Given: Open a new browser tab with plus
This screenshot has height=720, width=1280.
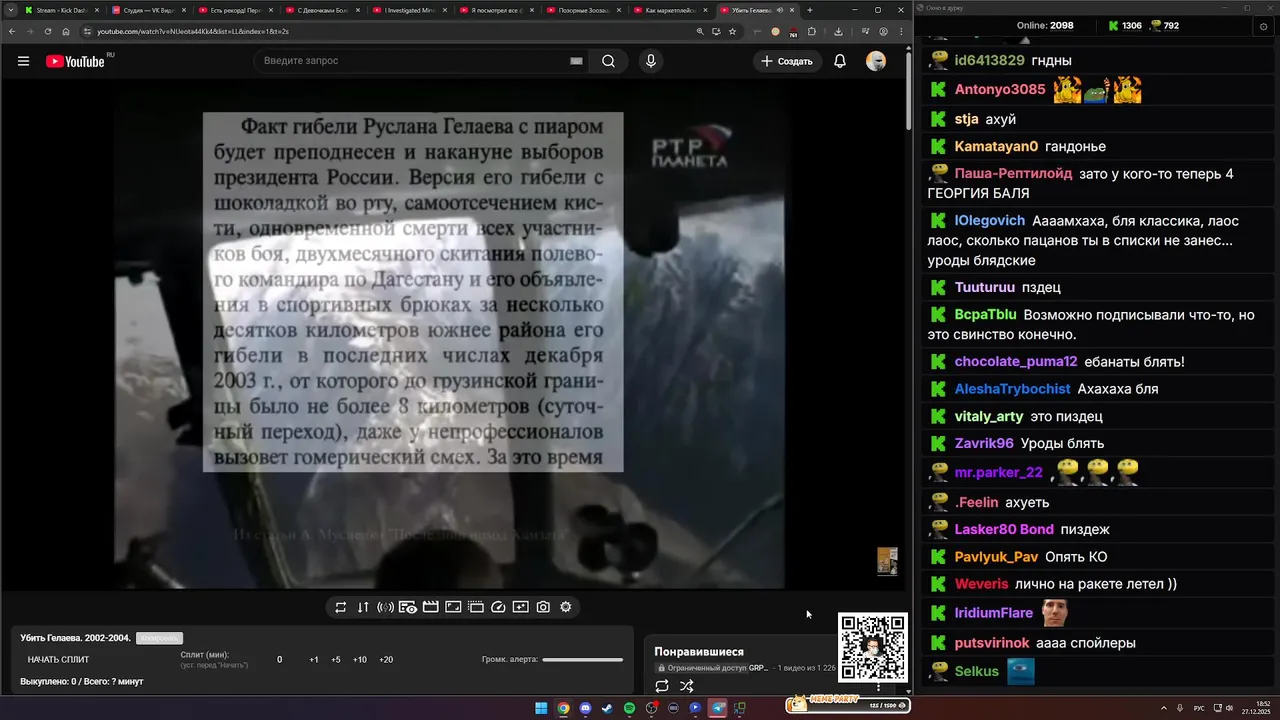Looking at the screenshot, I should (810, 10).
